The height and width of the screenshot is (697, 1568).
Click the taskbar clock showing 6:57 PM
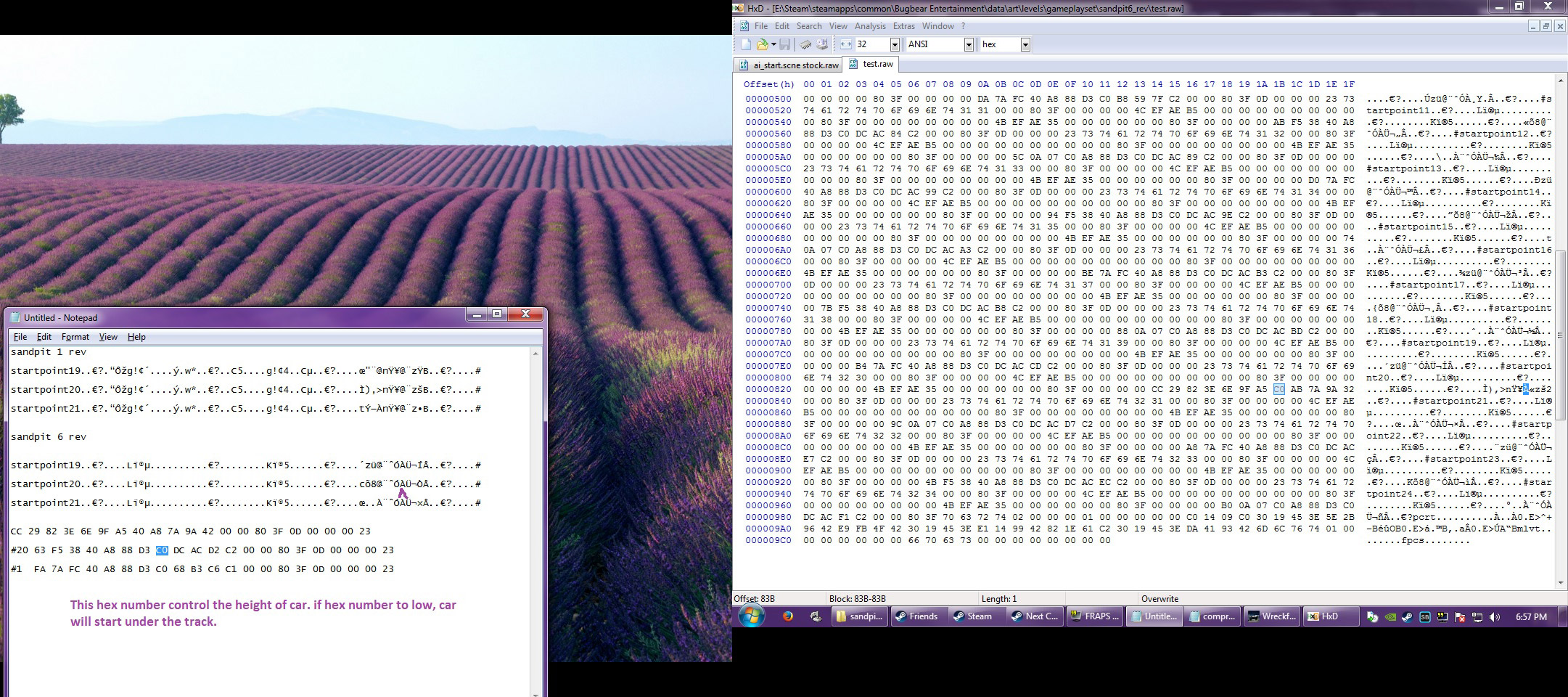1531,617
